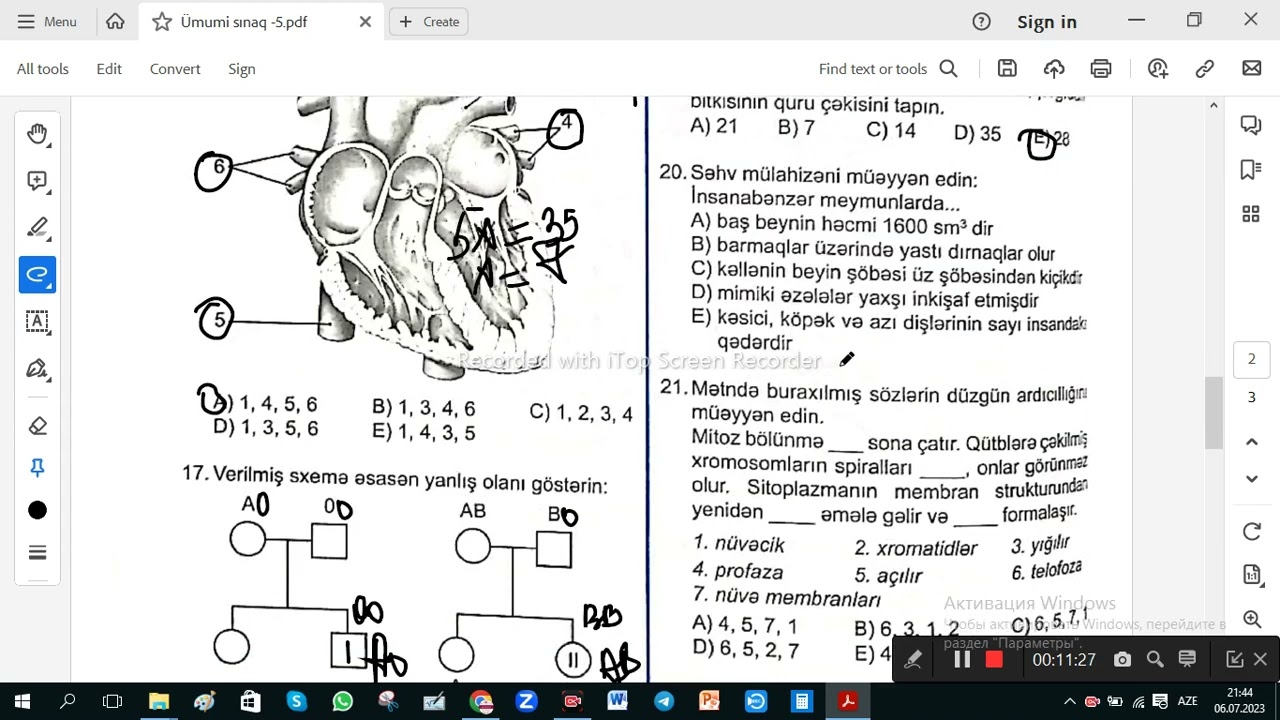The image size is (1280, 720).
Task: Select the Ümumi sınaq -5.pdf tab
Action: 260,22
